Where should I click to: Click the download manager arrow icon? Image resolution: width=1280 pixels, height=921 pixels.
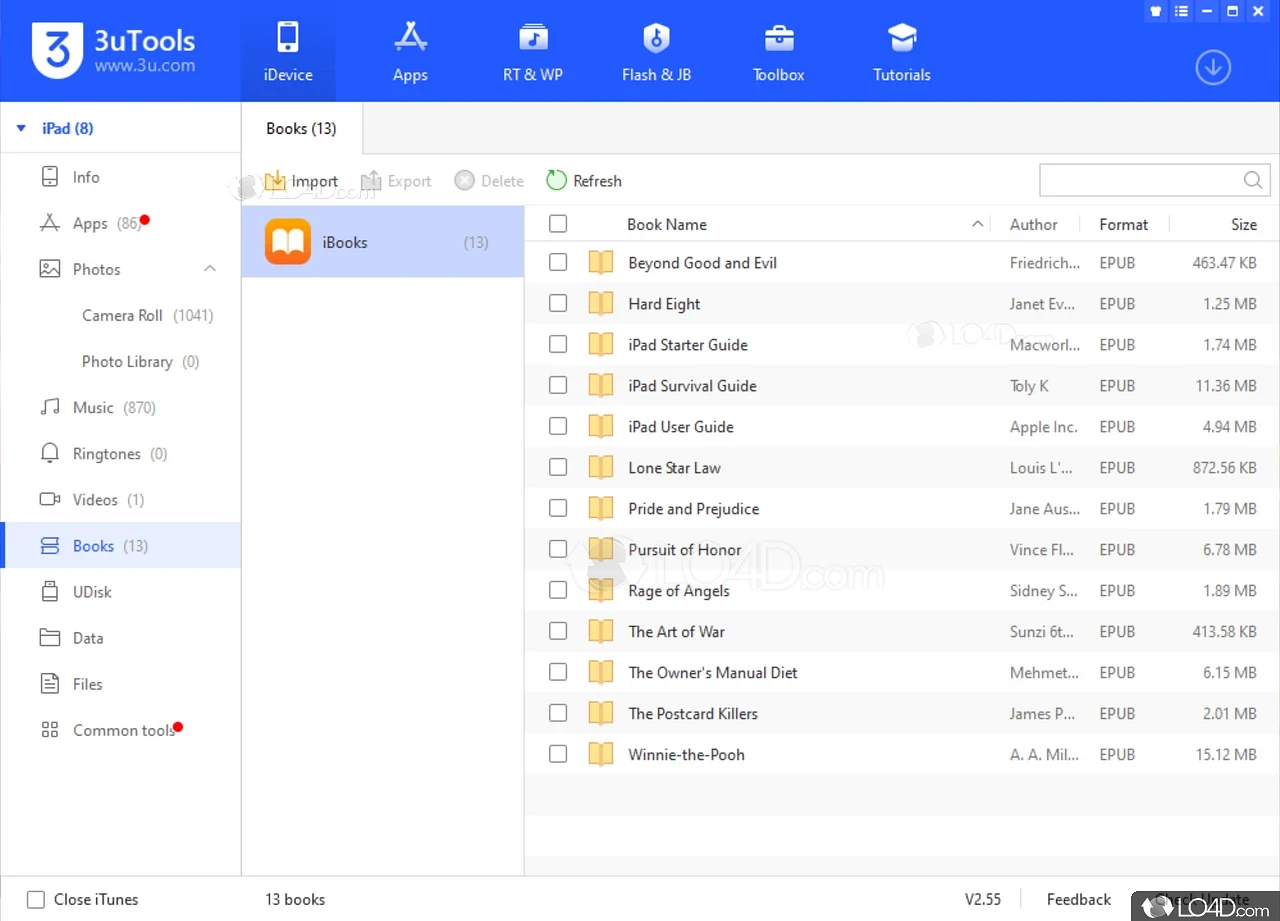click(x=1212, y=68)
